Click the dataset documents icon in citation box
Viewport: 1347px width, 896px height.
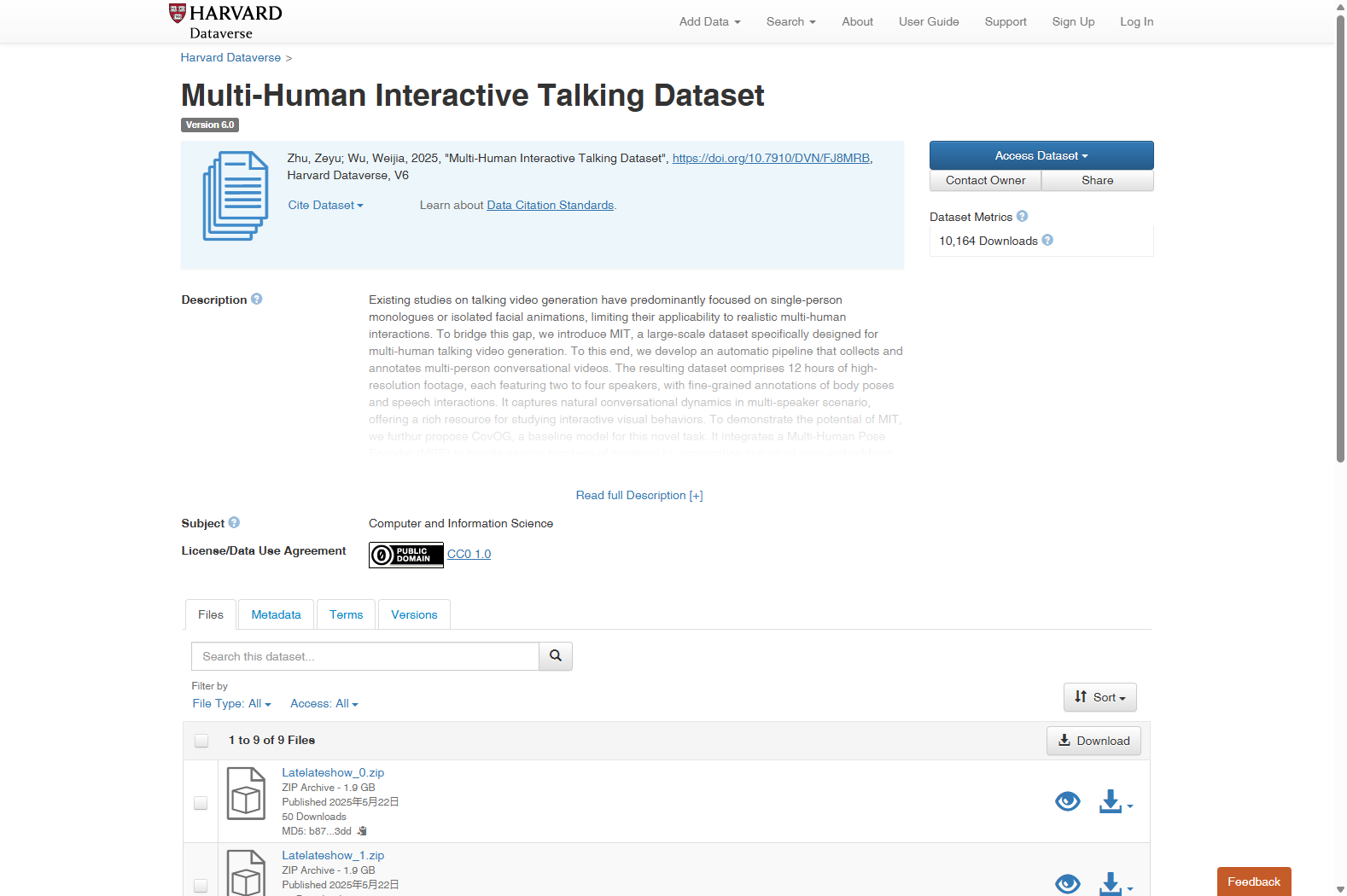point(236,195)
